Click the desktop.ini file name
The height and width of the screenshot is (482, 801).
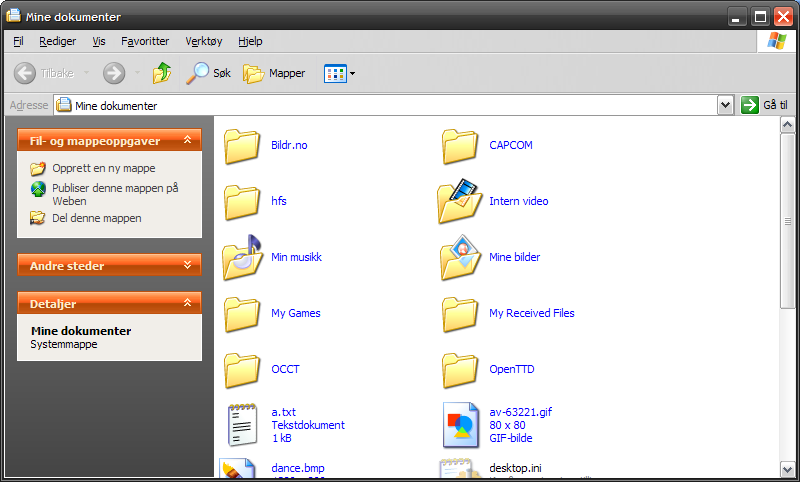tap(515, 468)
